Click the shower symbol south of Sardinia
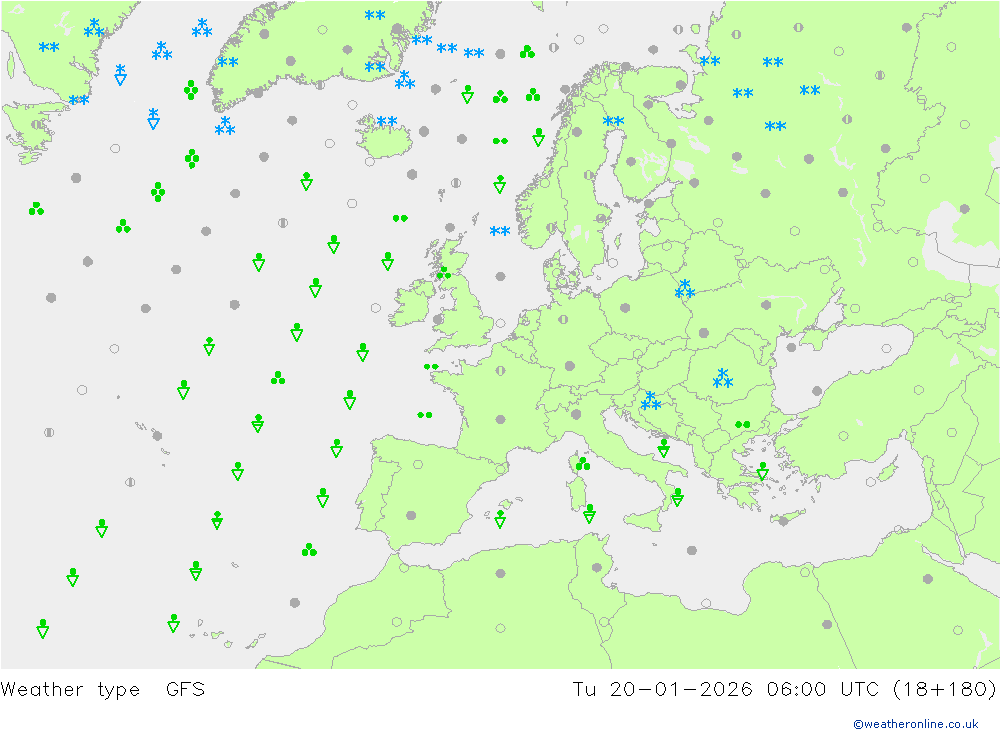1000x733 pixels. (x=589, y=513)
